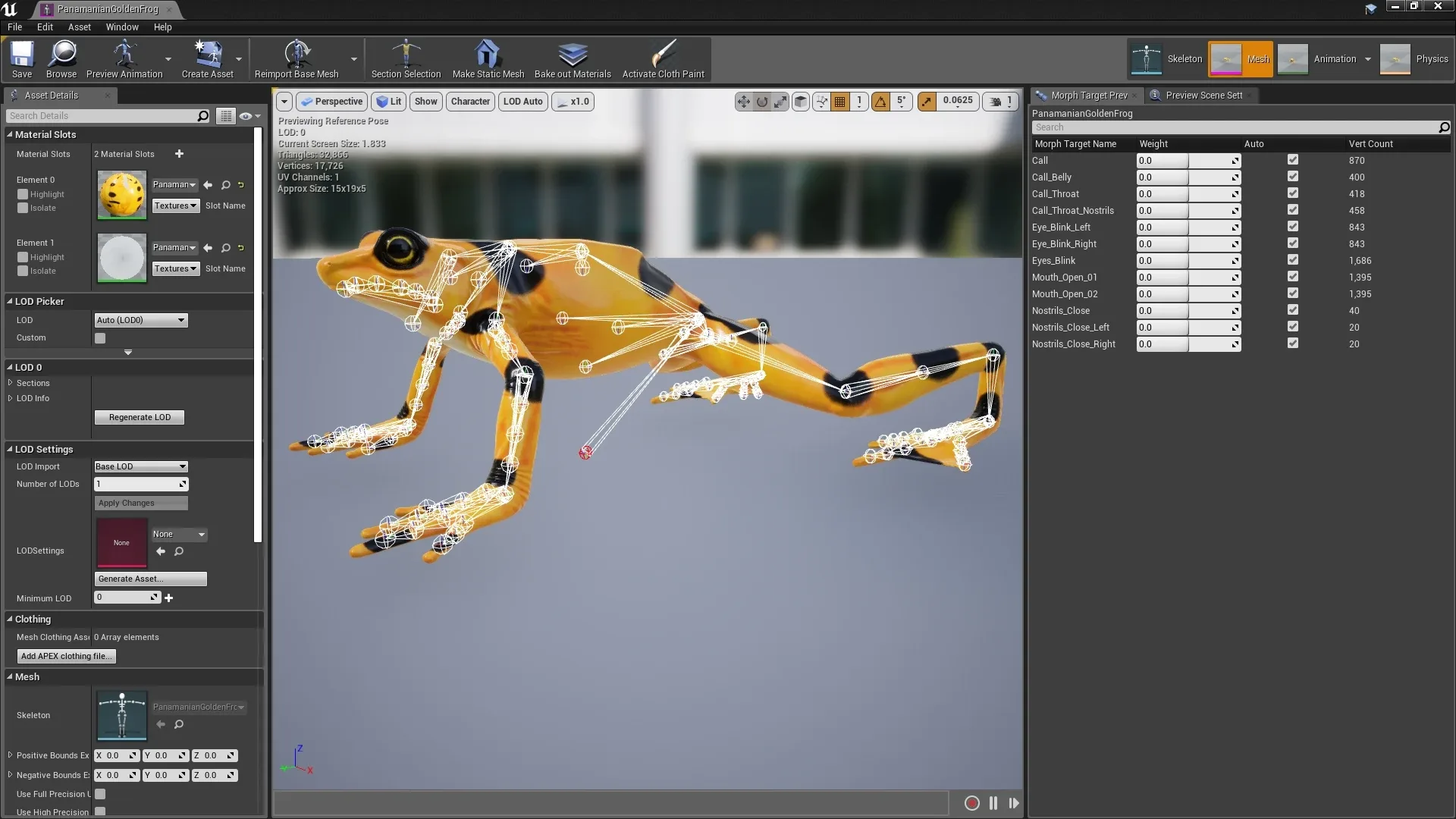Open Element 1 material name dropdown
This screenshot has width=1456, height=819.
[174, 248]
